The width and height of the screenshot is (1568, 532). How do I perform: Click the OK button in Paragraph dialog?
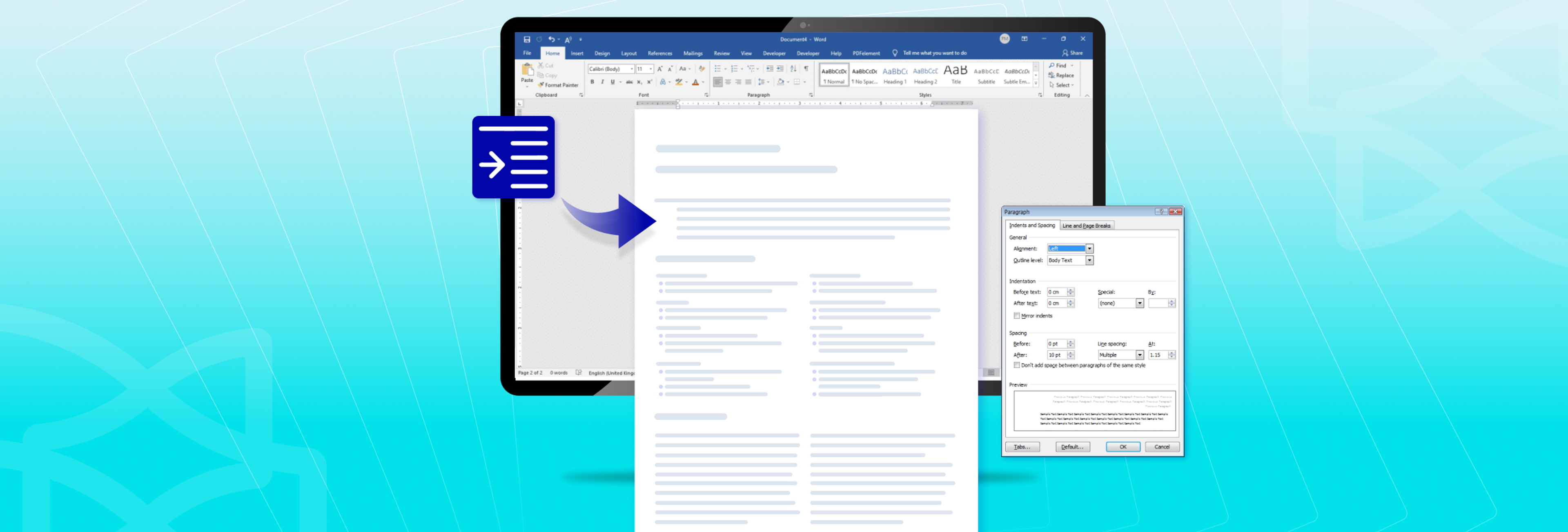click(1123, 447)
